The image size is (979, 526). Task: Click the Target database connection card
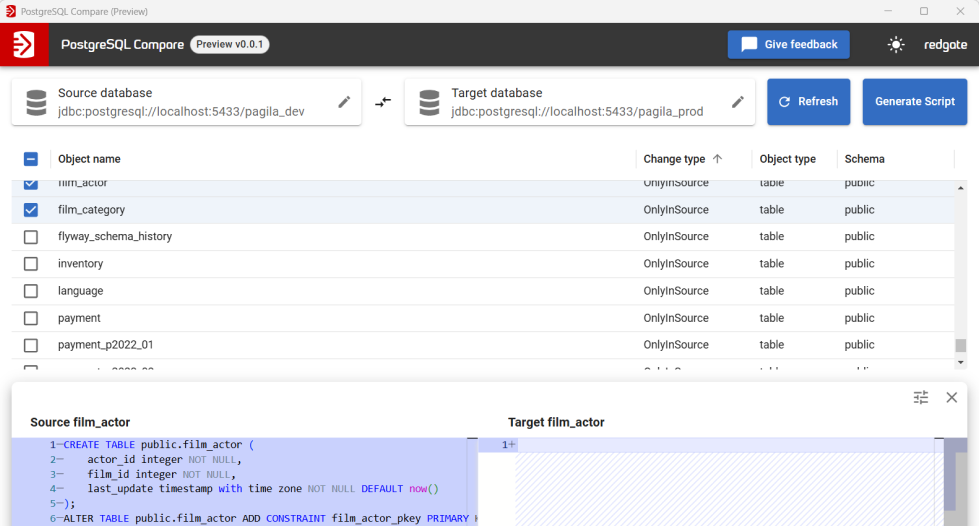tap(579, 102)
